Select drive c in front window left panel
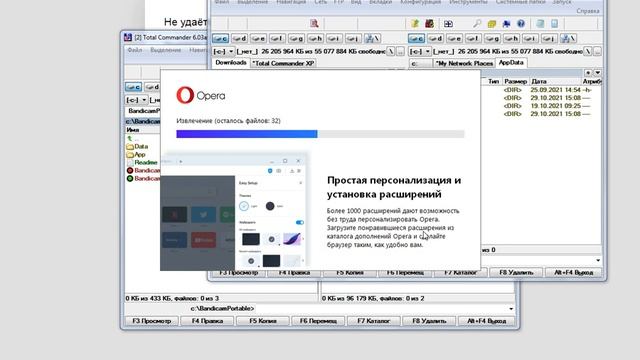The width and height of the screenshot is (640, 360). pos(220,38)
